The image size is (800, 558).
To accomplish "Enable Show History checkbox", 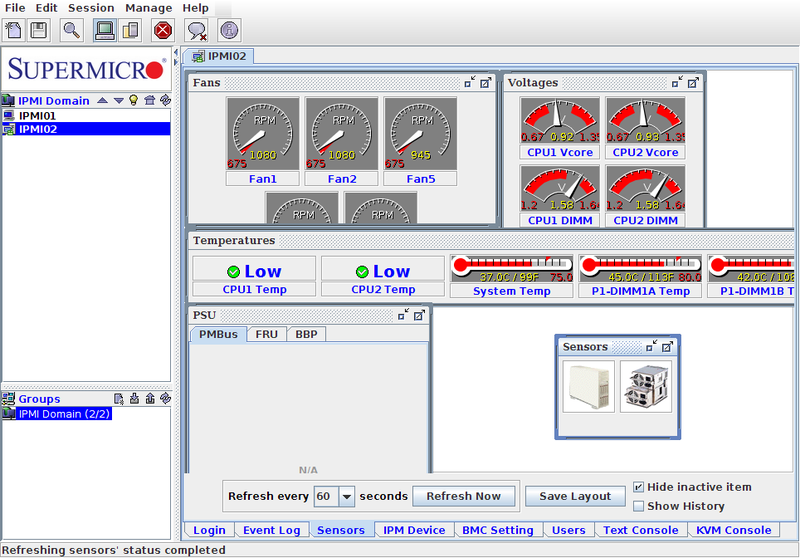I will (638, 506).
